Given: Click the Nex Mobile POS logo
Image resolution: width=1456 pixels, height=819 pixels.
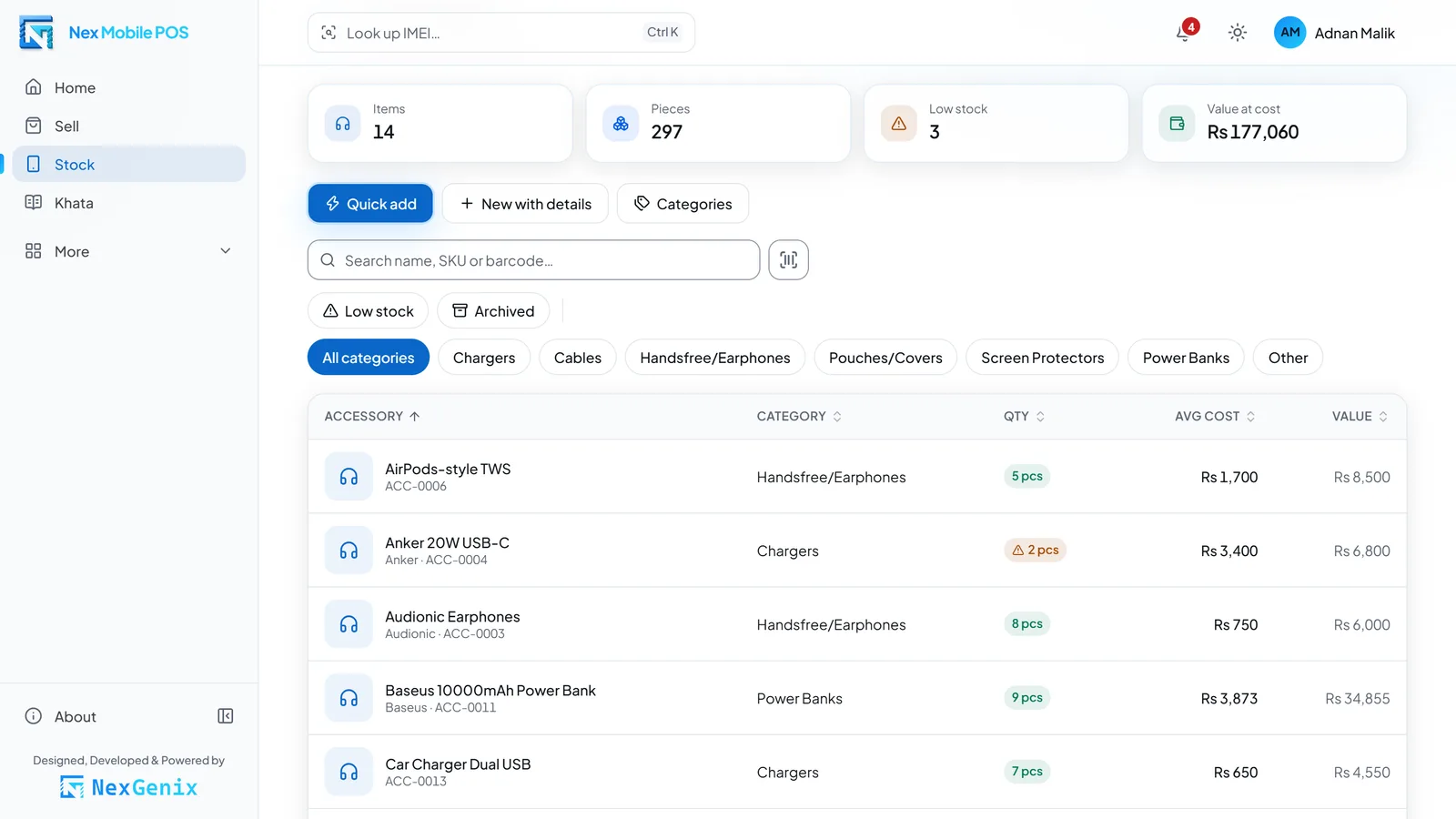Looking at the screenshot, I should pyautogui.click(x=104, y=33).
